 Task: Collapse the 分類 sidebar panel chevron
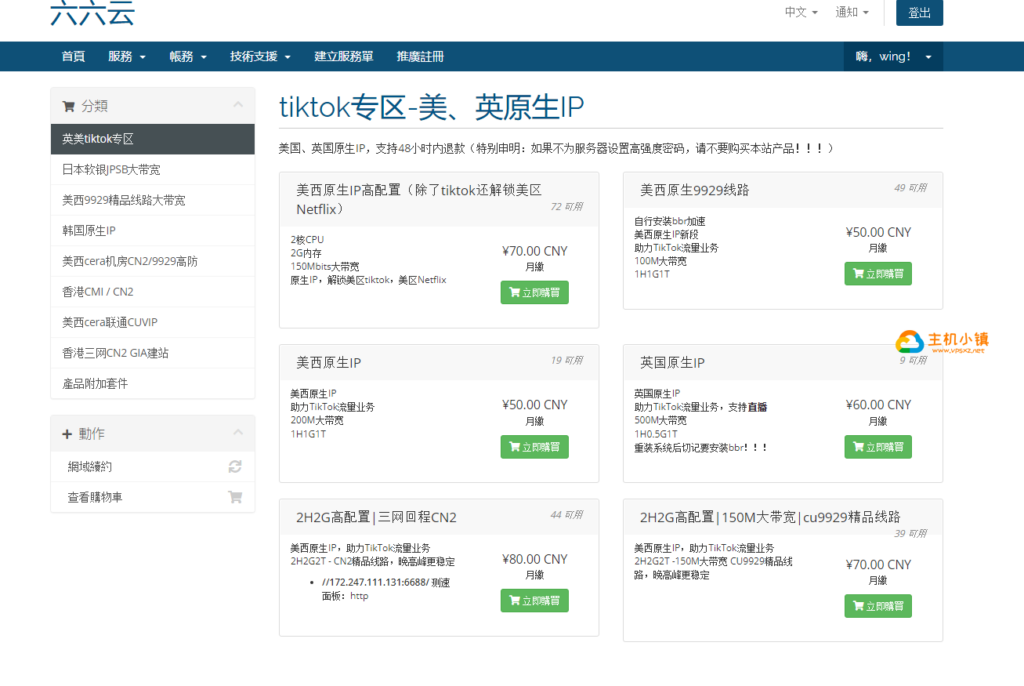tap(238, 105)
